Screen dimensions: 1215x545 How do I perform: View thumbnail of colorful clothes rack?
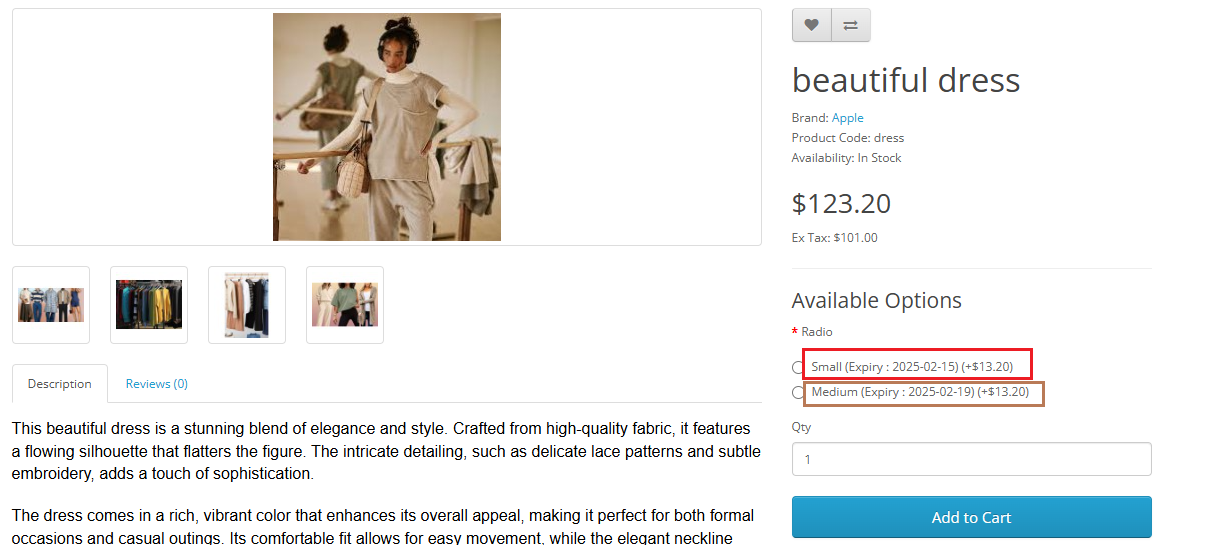149,304
